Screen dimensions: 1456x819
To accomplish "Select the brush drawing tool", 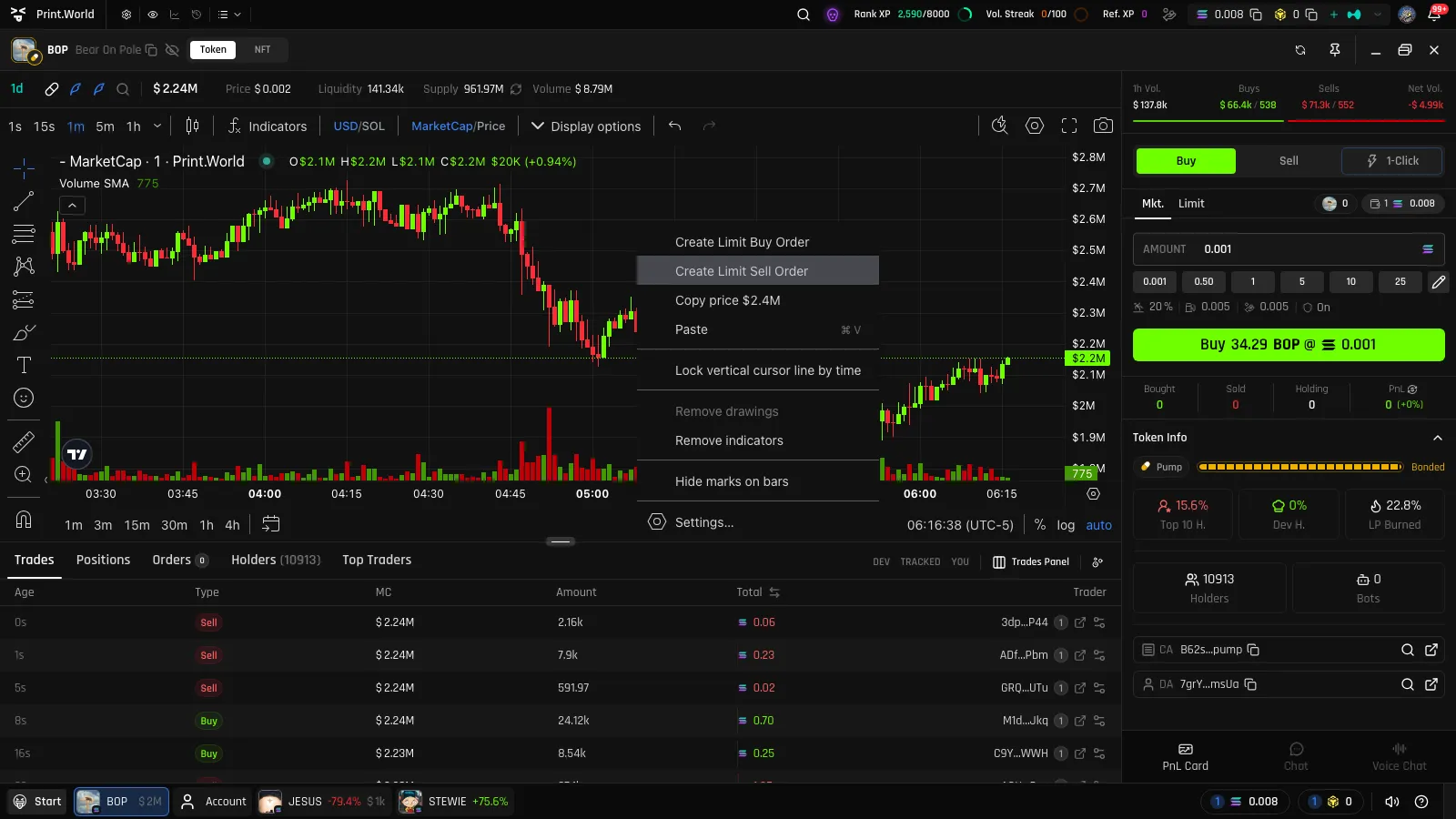I will (x=24, y=332).
